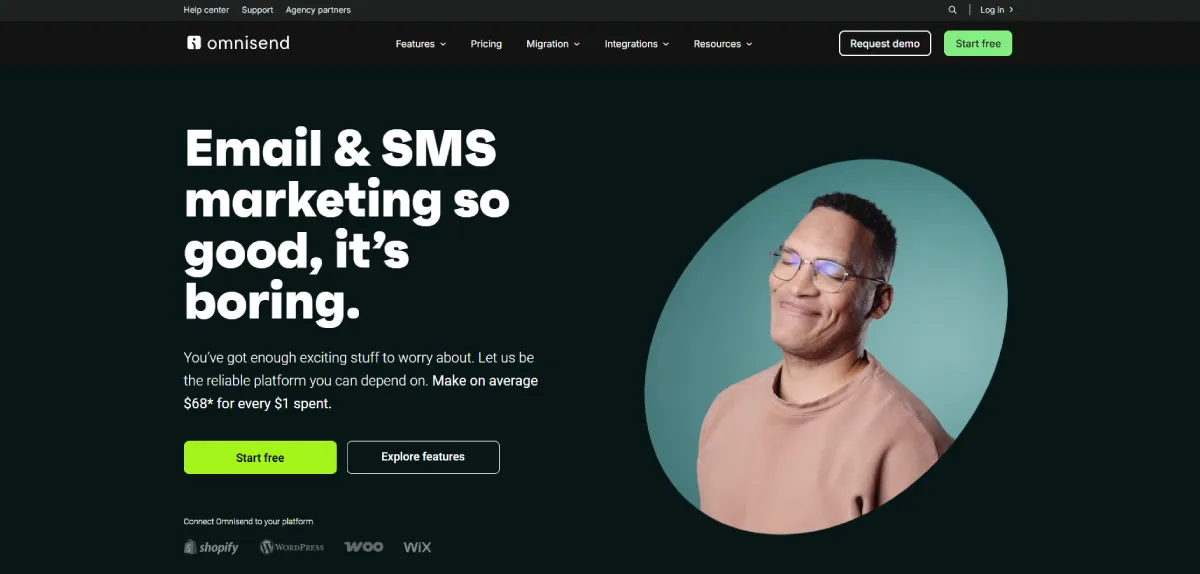Open the Help center link
The image size is (1200, 574).
point(206,10)
